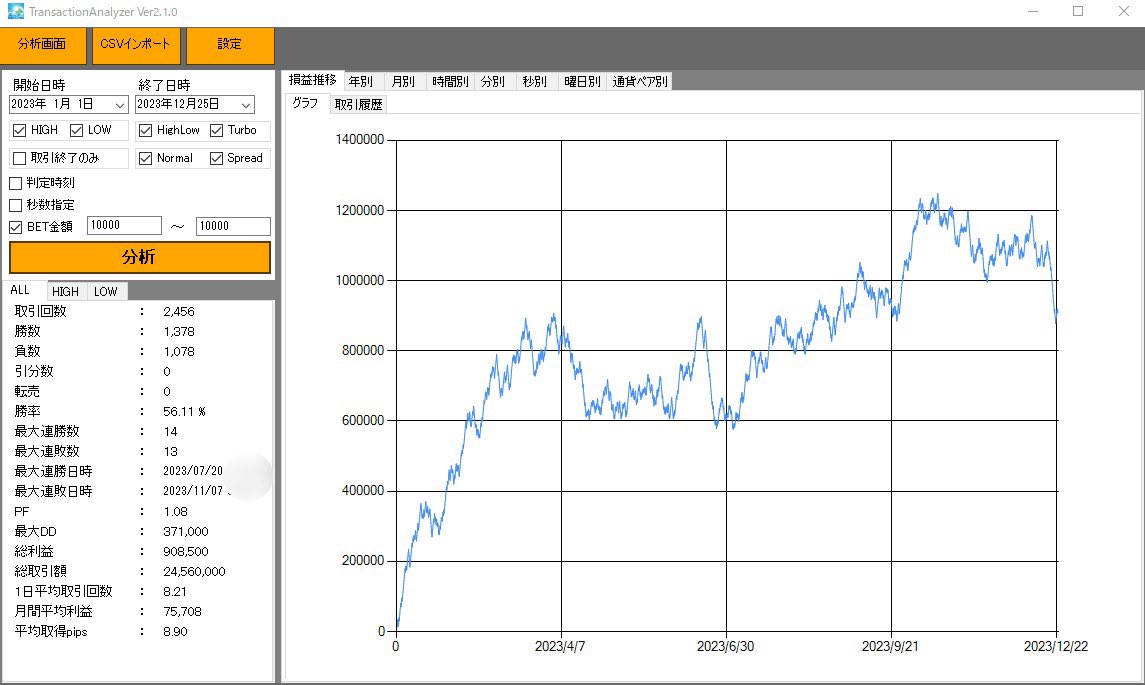Click the 最大連敗日時 date 2023/11/07
1145x685 pixels.
tap(193, 491)
